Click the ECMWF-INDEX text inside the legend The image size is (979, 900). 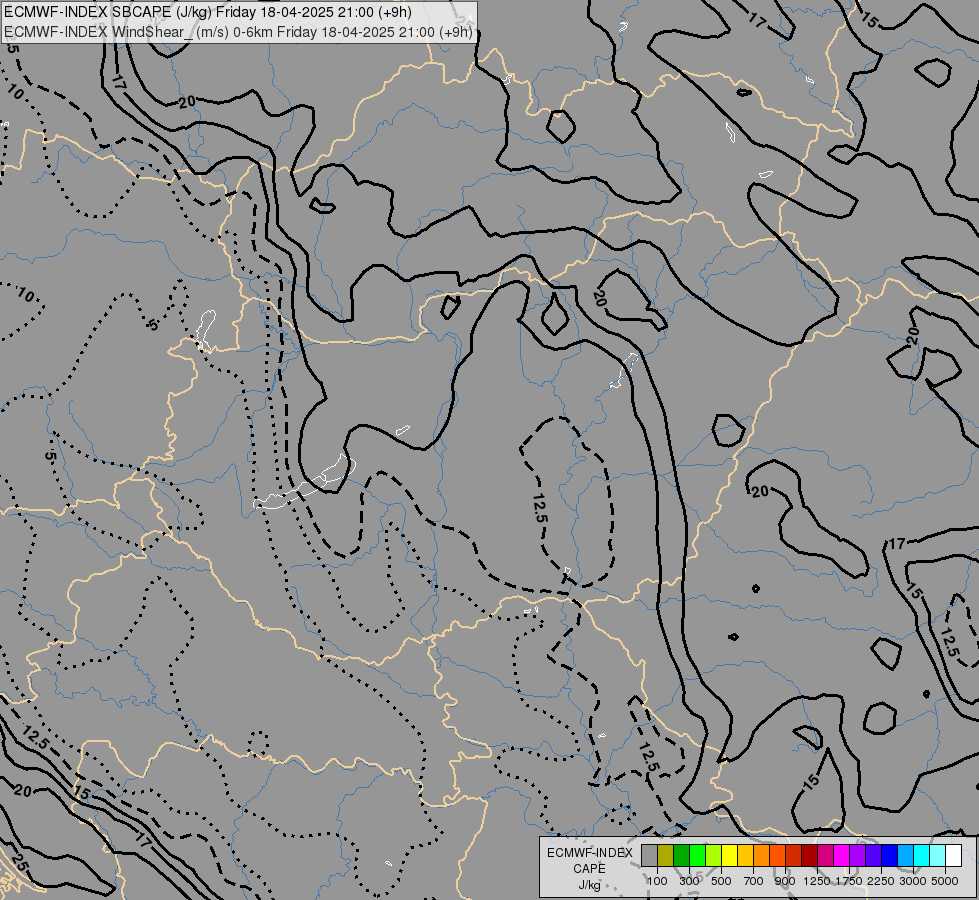coord(590,853)
